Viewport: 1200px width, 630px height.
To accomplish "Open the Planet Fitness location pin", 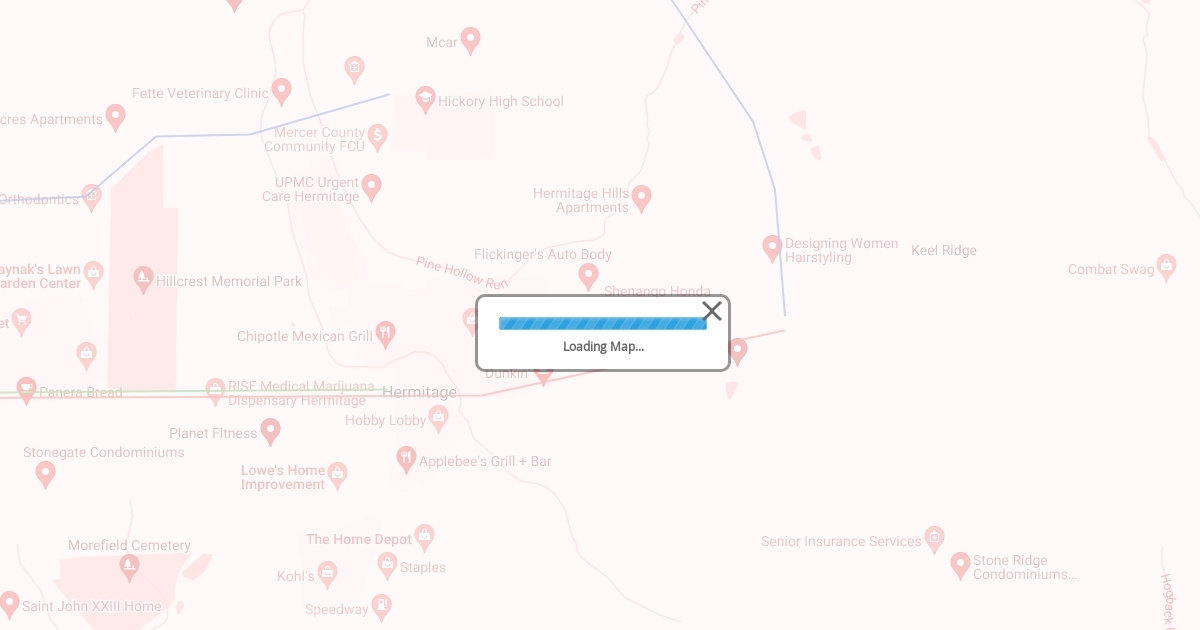I will click(270, 432).
